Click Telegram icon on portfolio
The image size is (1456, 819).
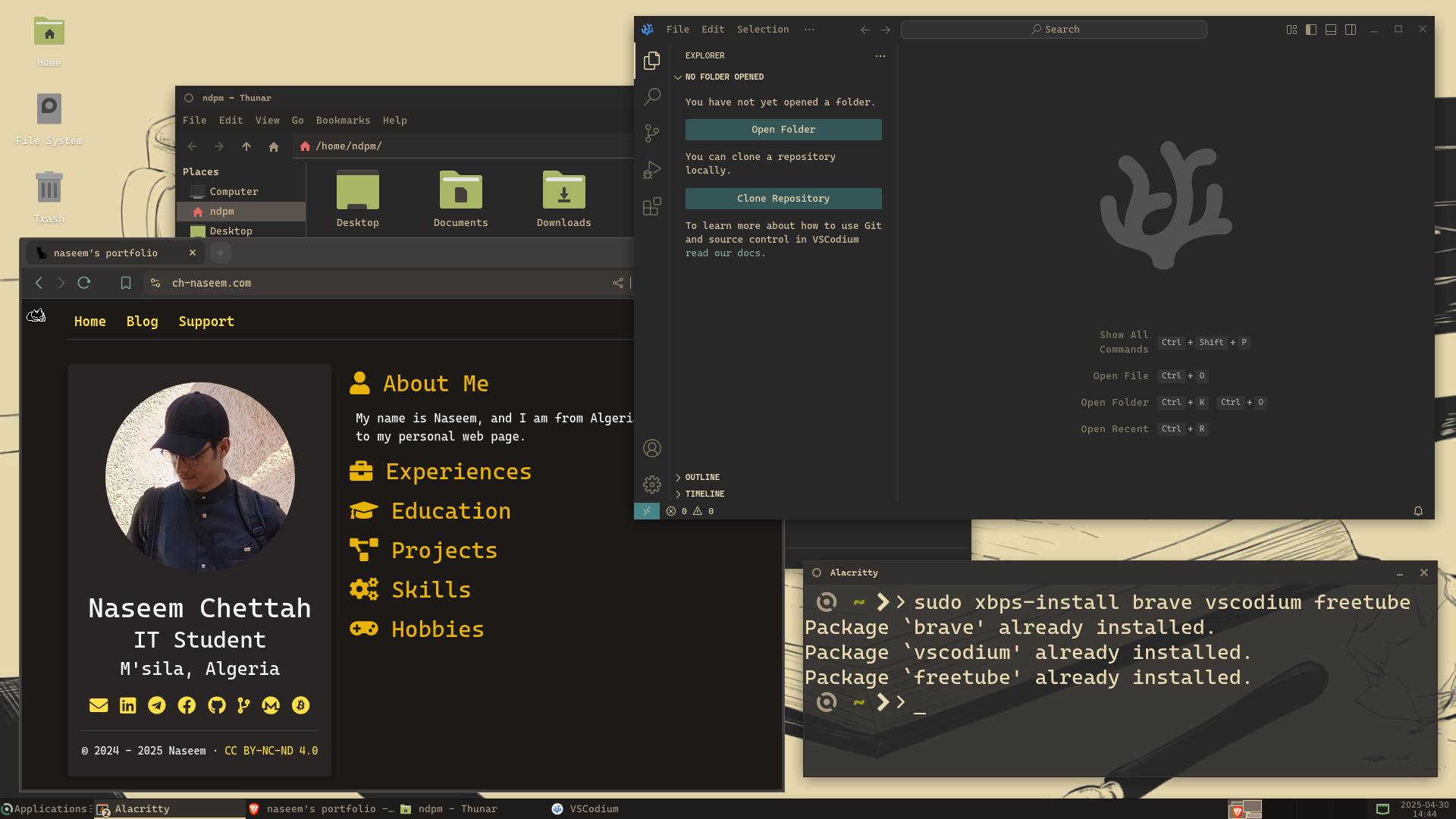coord(157,706)
